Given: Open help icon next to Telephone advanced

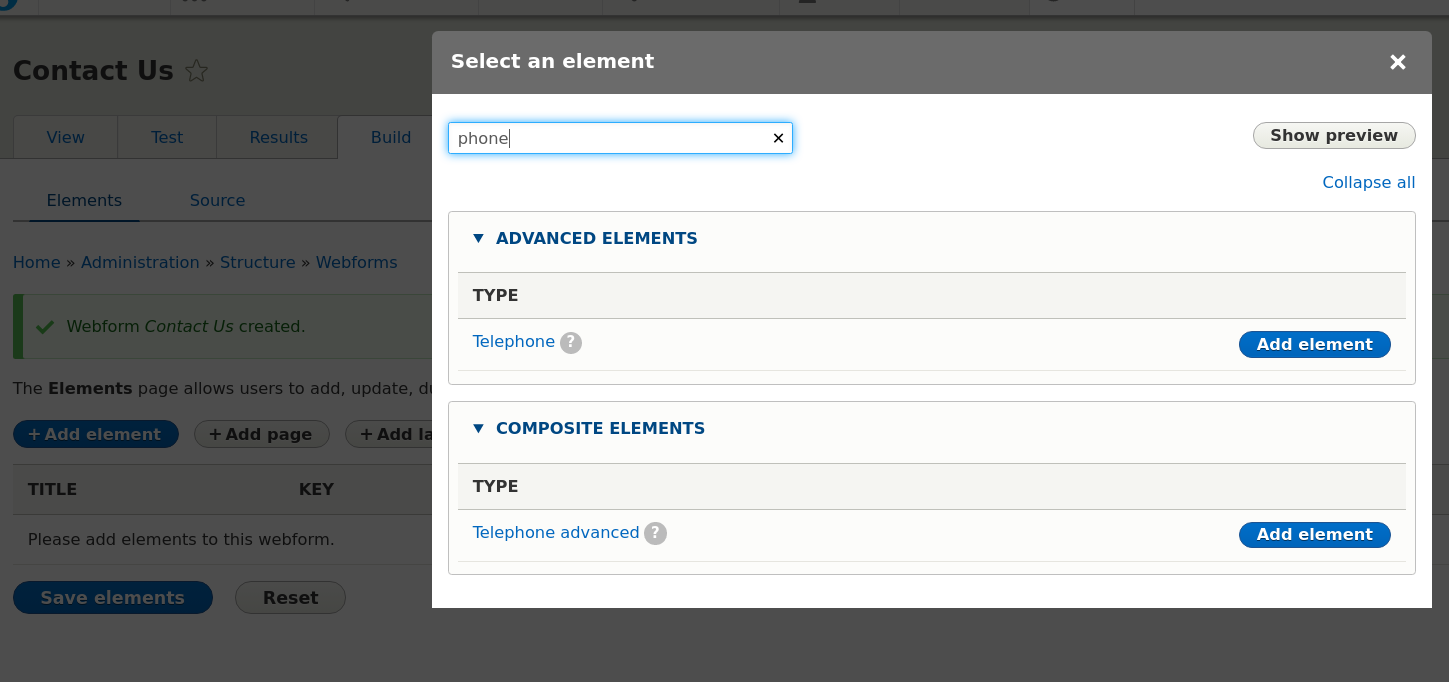Looking at the screenshot, I should (655, 533).
